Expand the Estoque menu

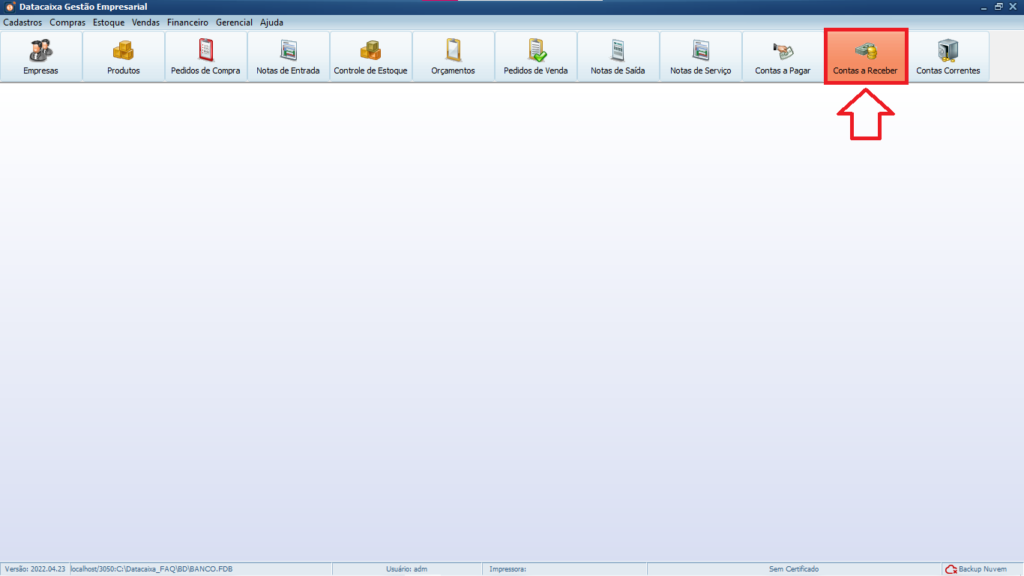109,22
